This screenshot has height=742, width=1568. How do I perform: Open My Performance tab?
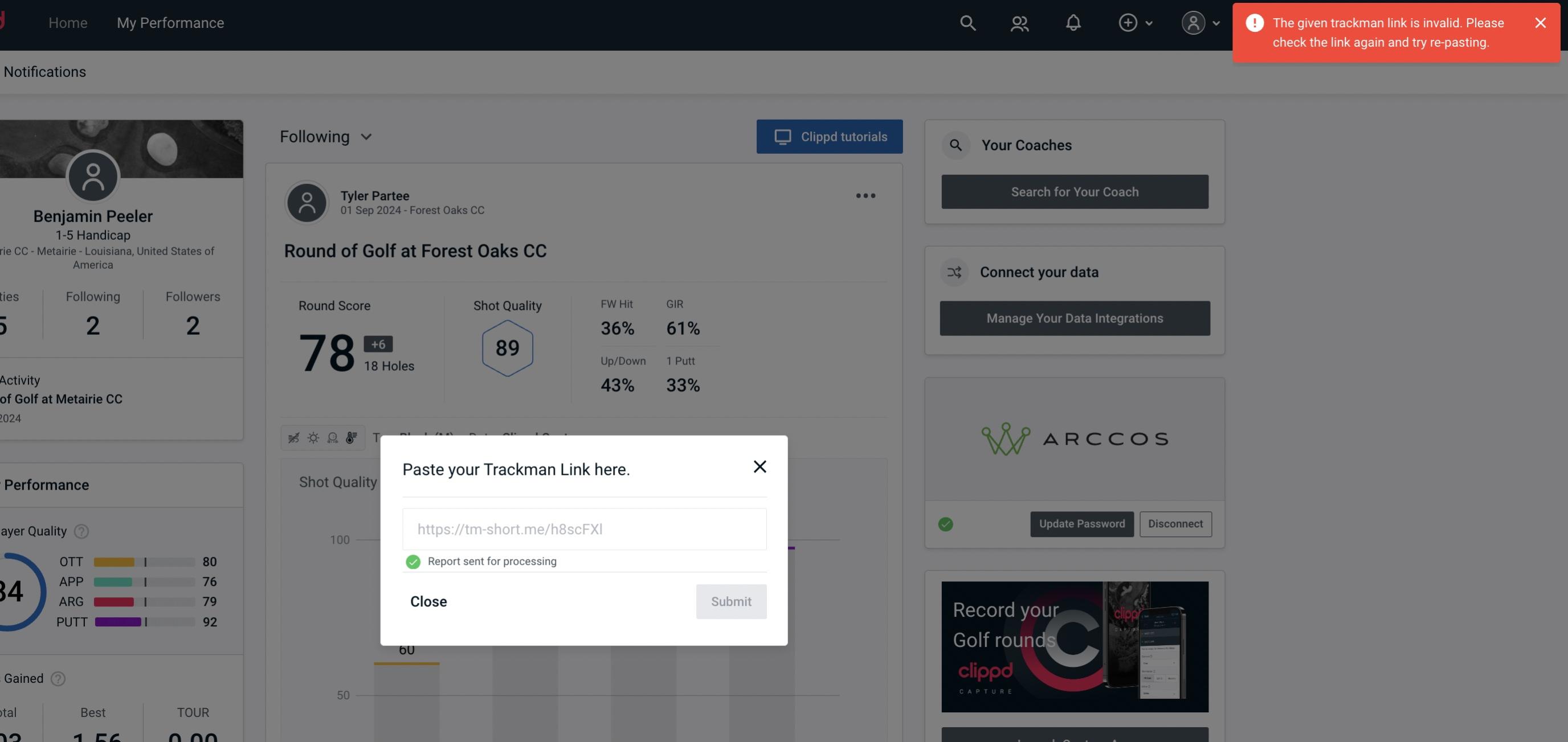point(170,22)
